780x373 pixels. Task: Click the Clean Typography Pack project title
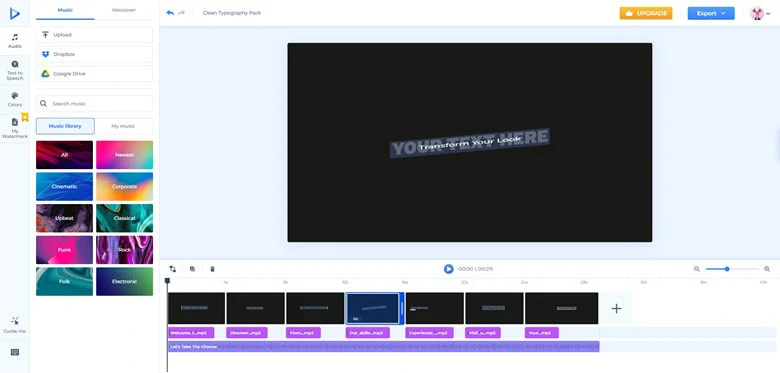[232, 13]
